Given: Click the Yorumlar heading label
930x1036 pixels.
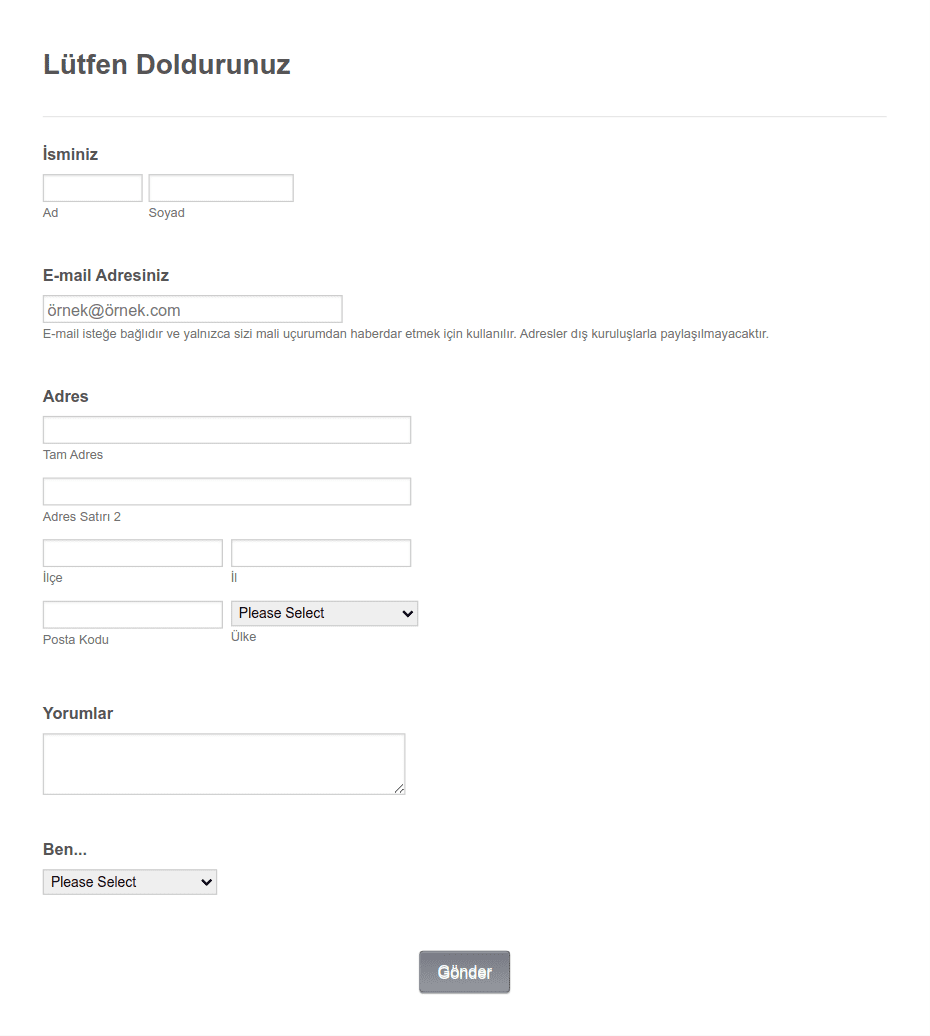Looking at the screenshot, I should [78, 713].
